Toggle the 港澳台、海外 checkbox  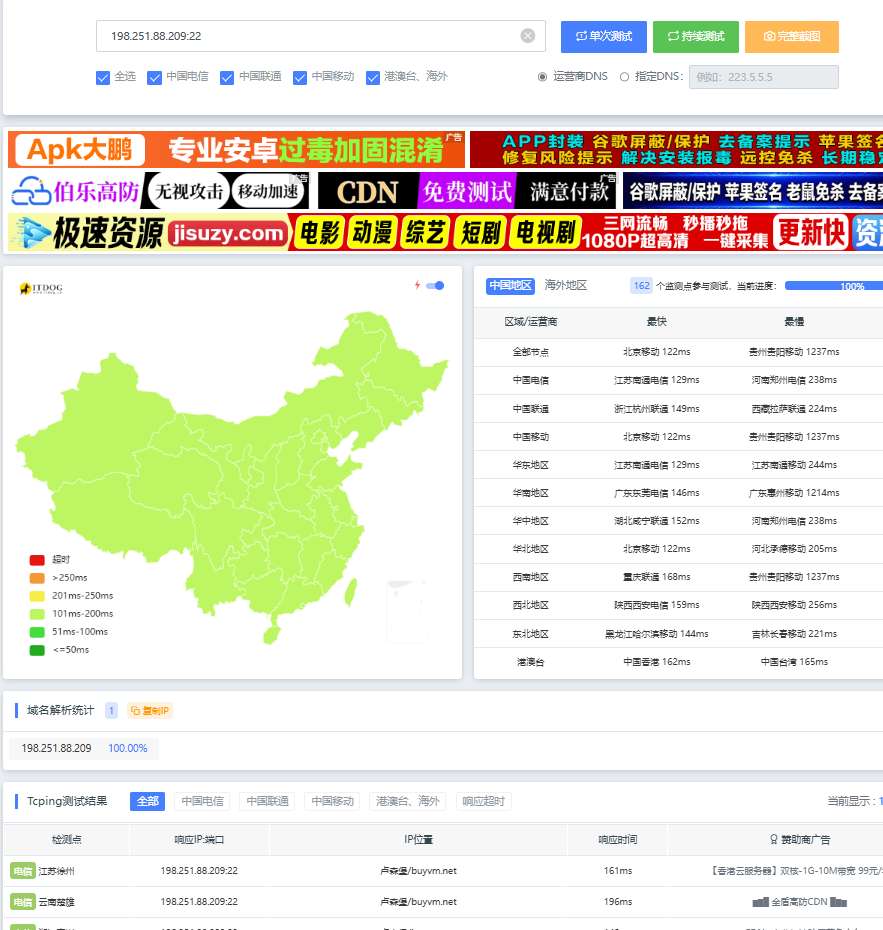(x=373, y=77)
